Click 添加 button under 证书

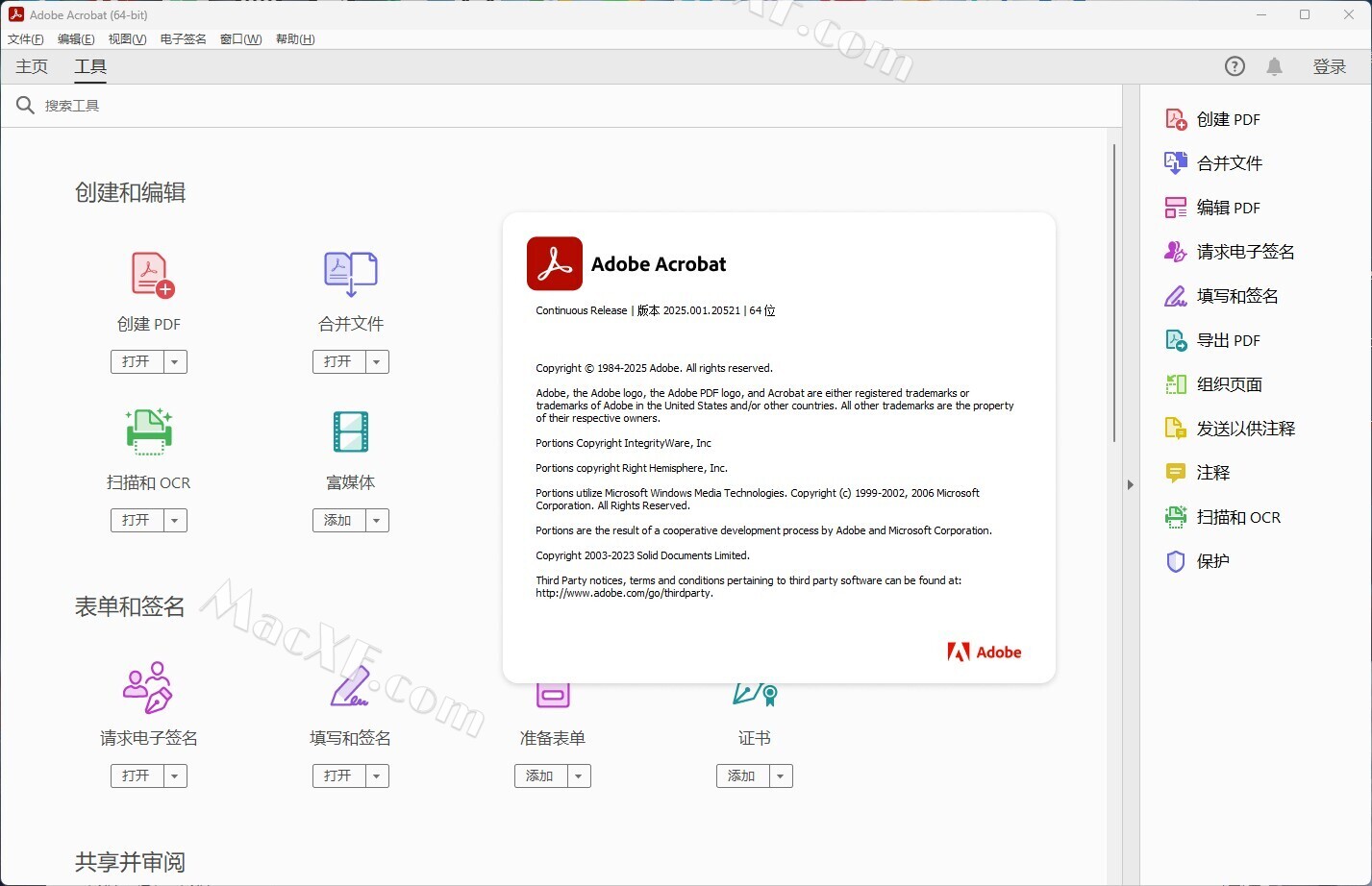click(742, 776)
